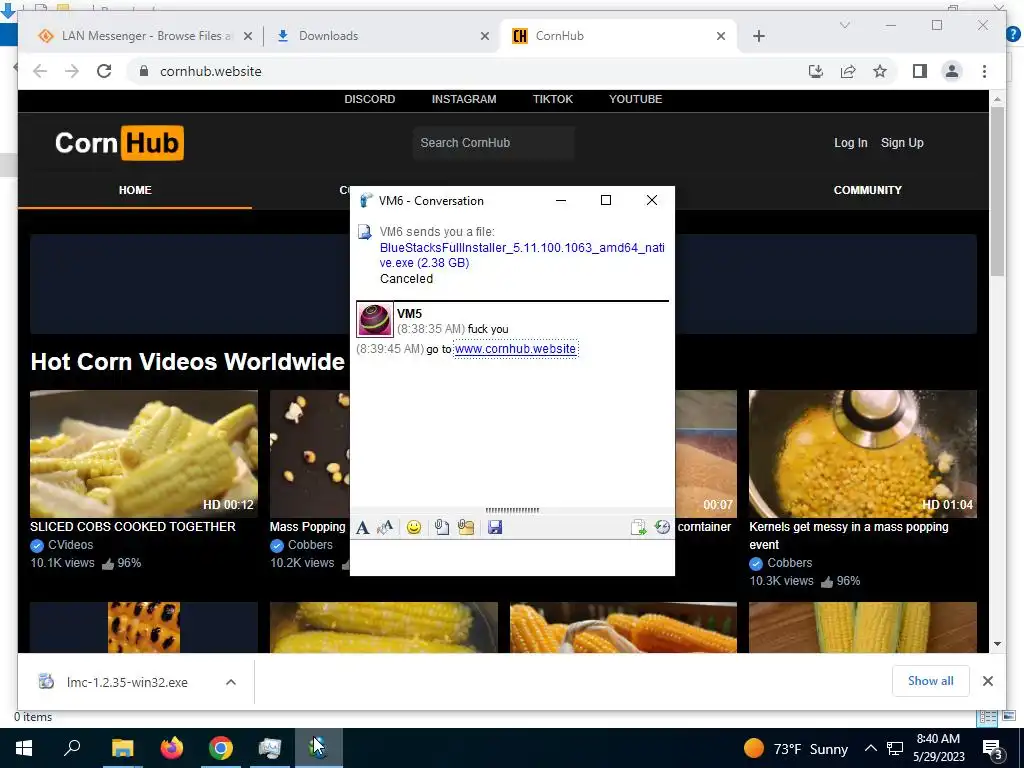
Task: Expand lmc-1.2.35-win32.exe download options chevron
Action: click(x=231, y=682)
